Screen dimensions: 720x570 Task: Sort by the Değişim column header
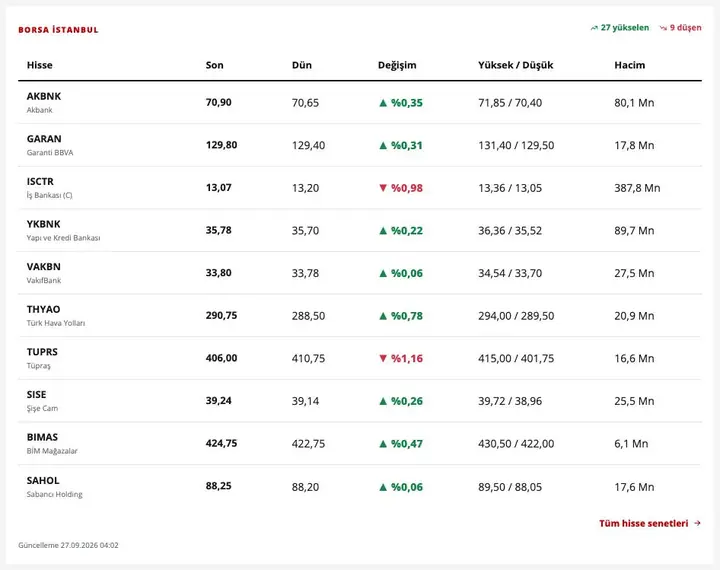[x=397, y=65]
